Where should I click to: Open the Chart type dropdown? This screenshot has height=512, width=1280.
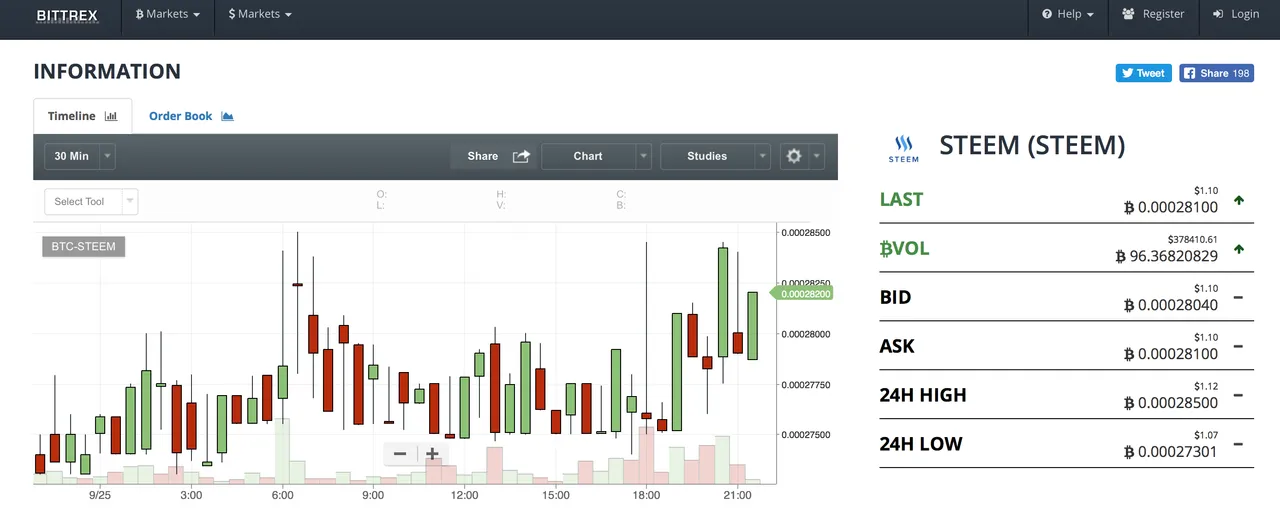(596, 156)
